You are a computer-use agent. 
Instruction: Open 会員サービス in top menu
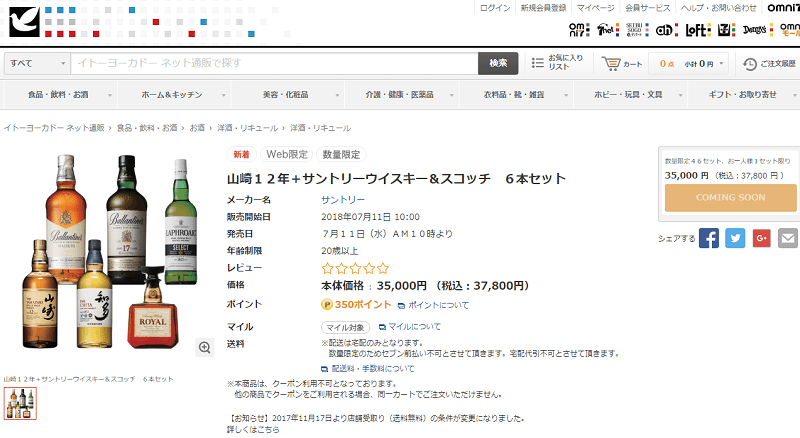click(647, 8)
